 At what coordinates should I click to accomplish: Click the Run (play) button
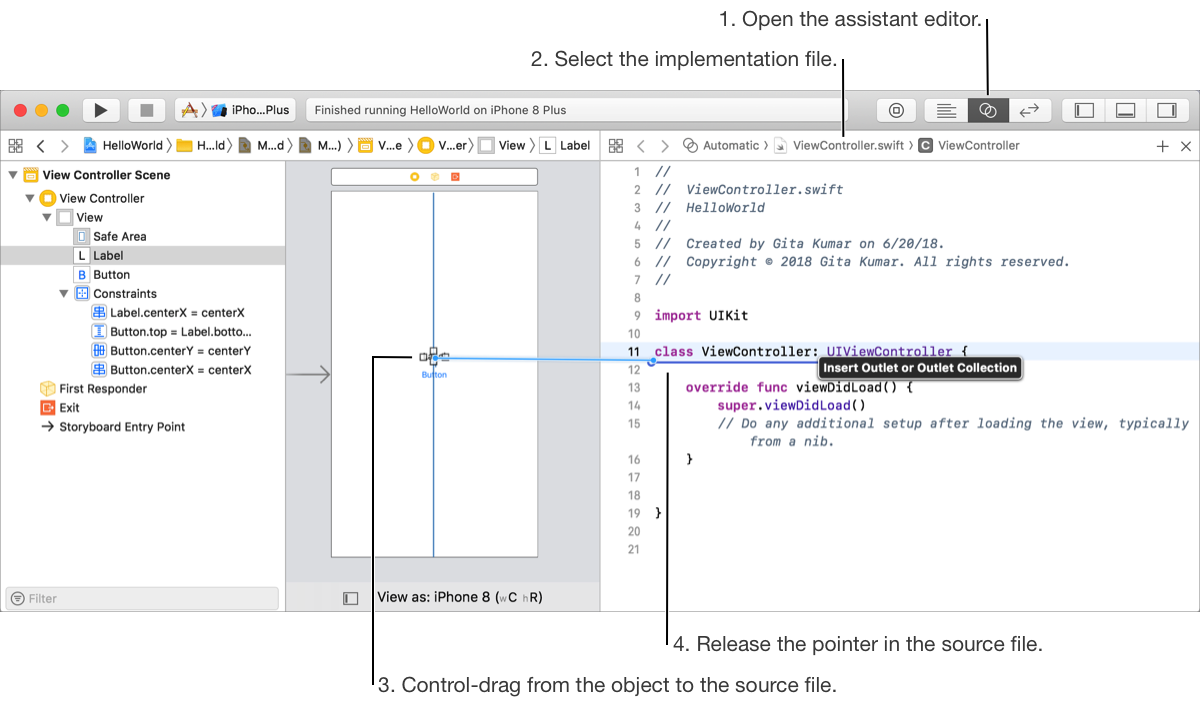point(101,110)
